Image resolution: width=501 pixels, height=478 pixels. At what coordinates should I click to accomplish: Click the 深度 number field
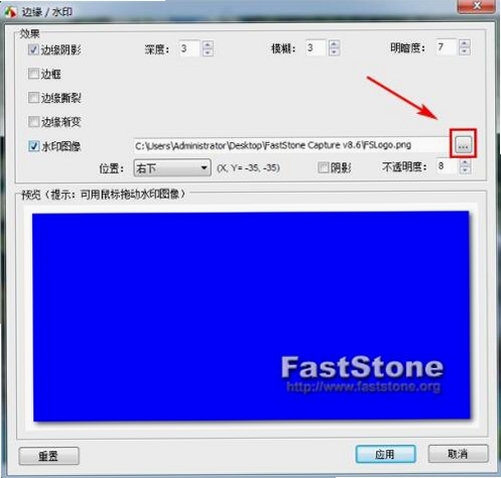[190, 49]
